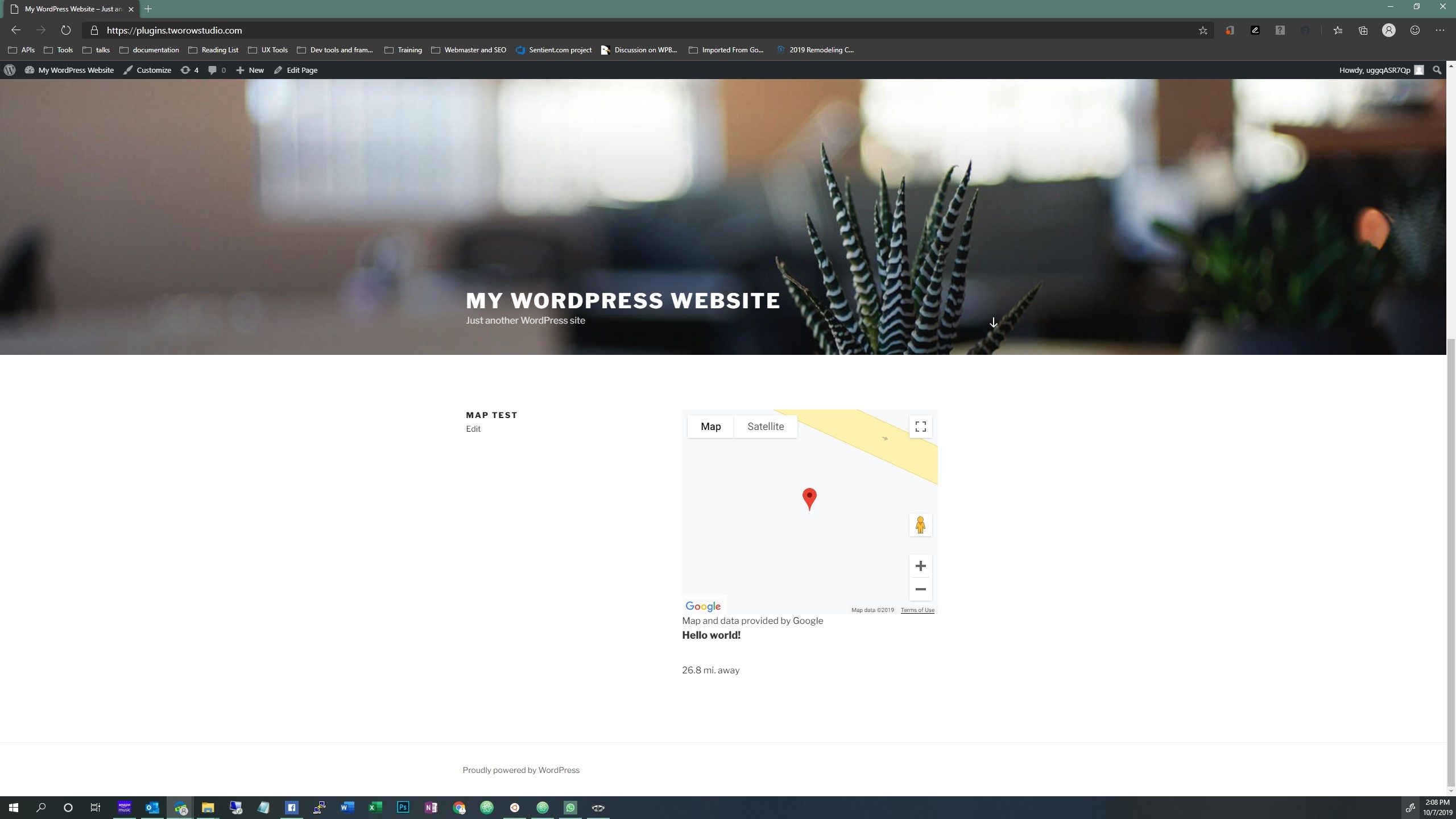Close the My WordPress Website tab

pyautogui.click(x=131, y=9)
